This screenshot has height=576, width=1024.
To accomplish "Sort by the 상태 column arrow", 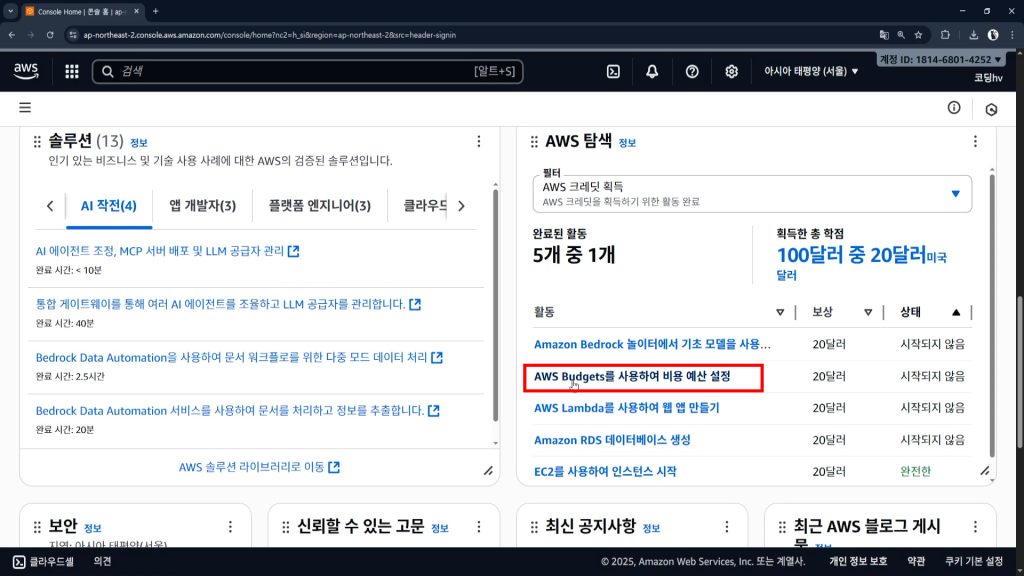I will pyautogui.click(x=956, y=312).
